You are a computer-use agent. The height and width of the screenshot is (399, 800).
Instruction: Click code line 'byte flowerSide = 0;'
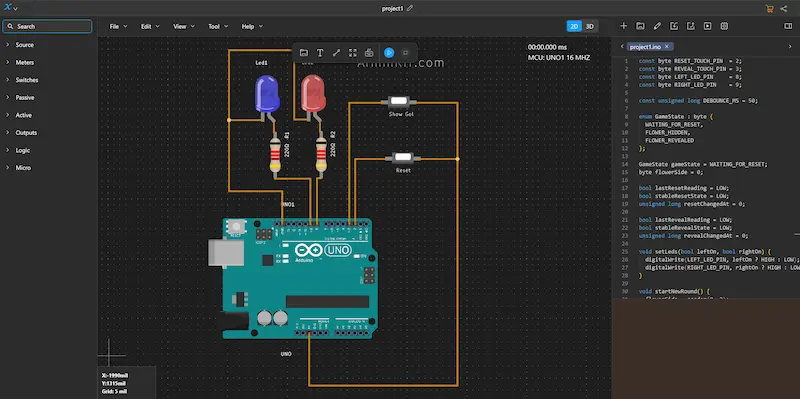click(x=670, y=172)
